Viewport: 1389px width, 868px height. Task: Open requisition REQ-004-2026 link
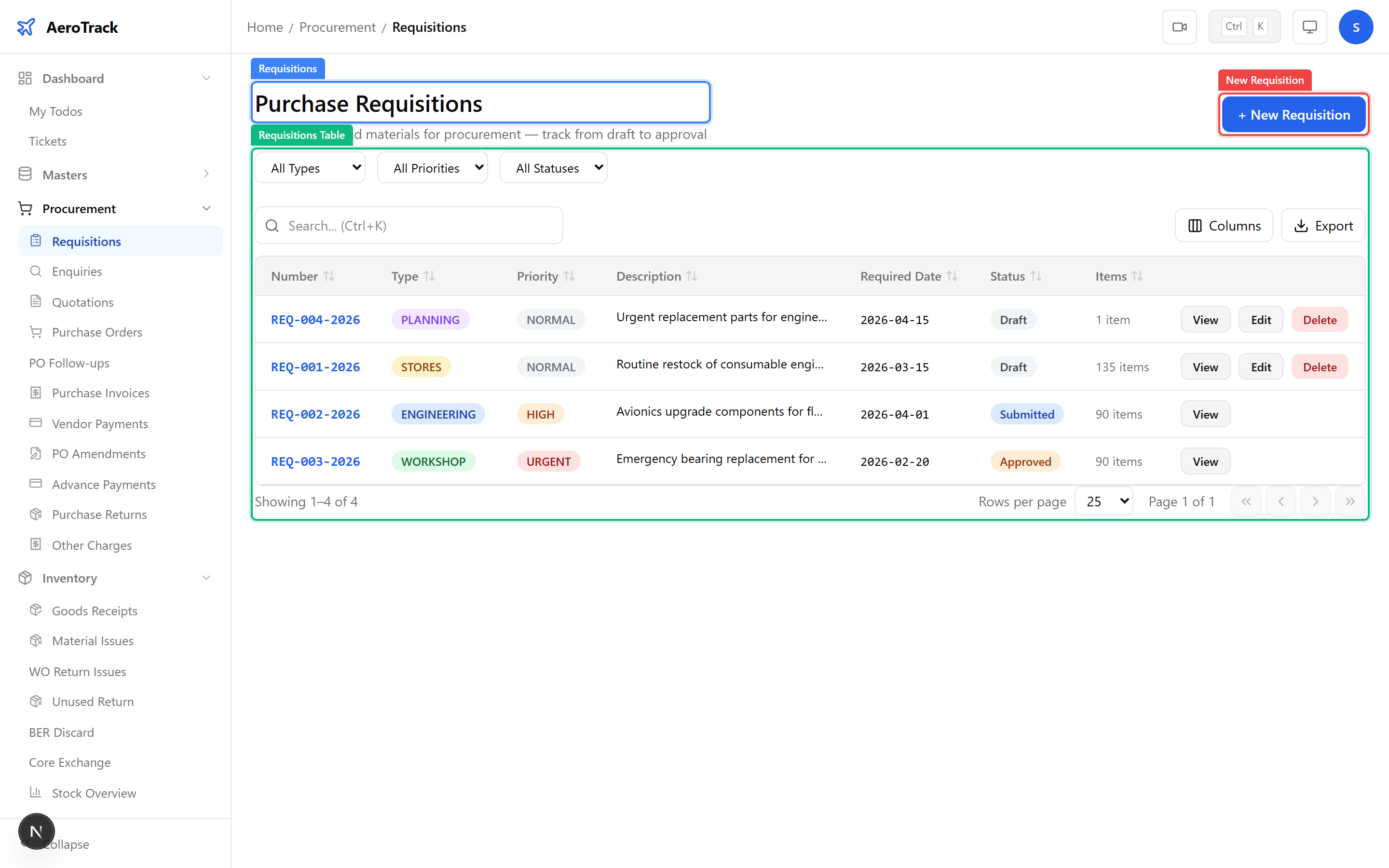point(315,319)
